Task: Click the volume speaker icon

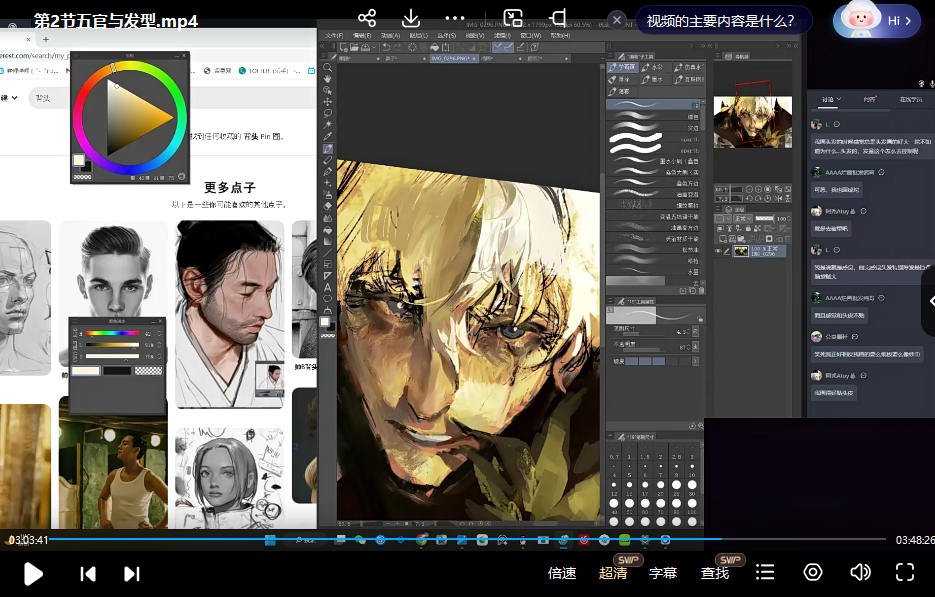Action: tap(860, 573)
